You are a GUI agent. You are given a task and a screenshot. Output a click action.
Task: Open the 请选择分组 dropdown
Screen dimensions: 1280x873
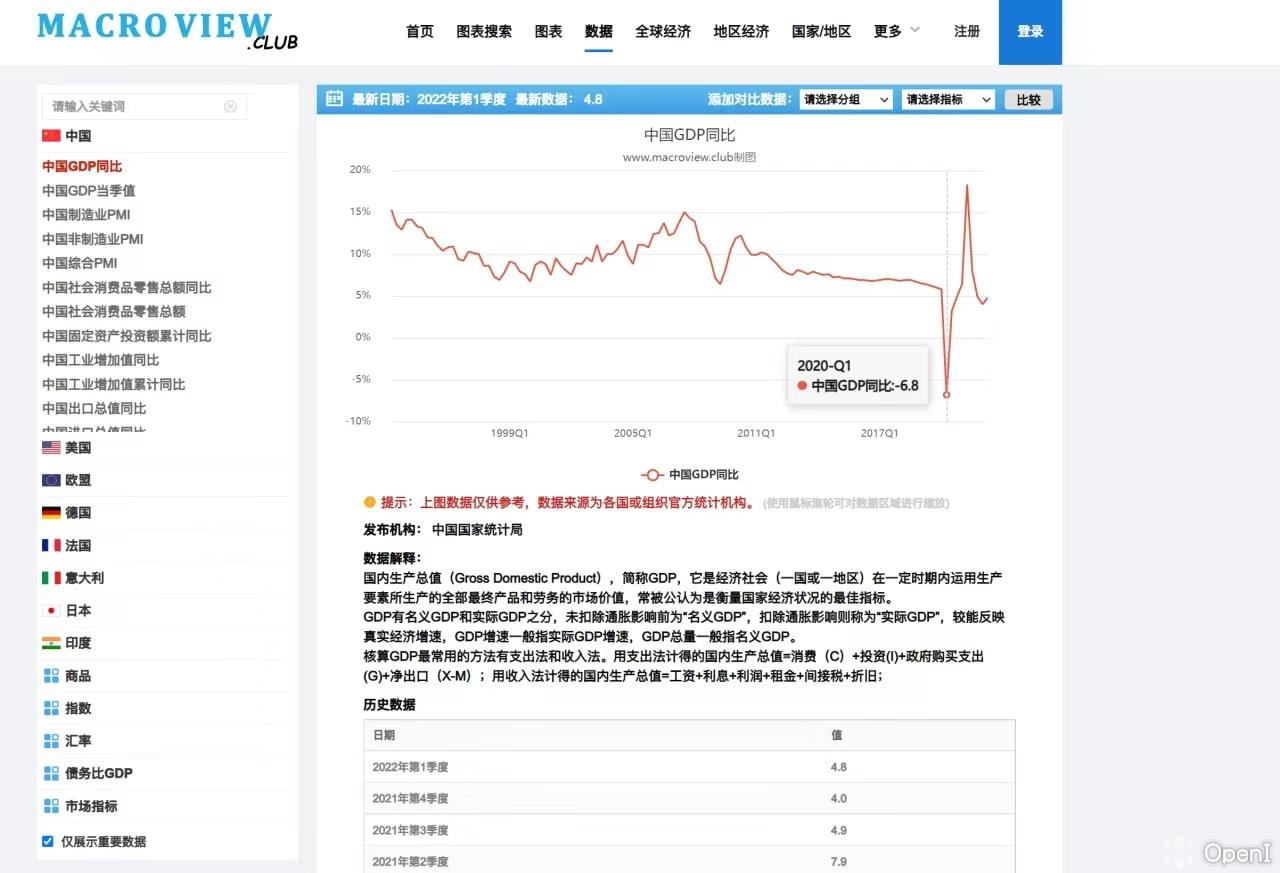tap(845, 99)
